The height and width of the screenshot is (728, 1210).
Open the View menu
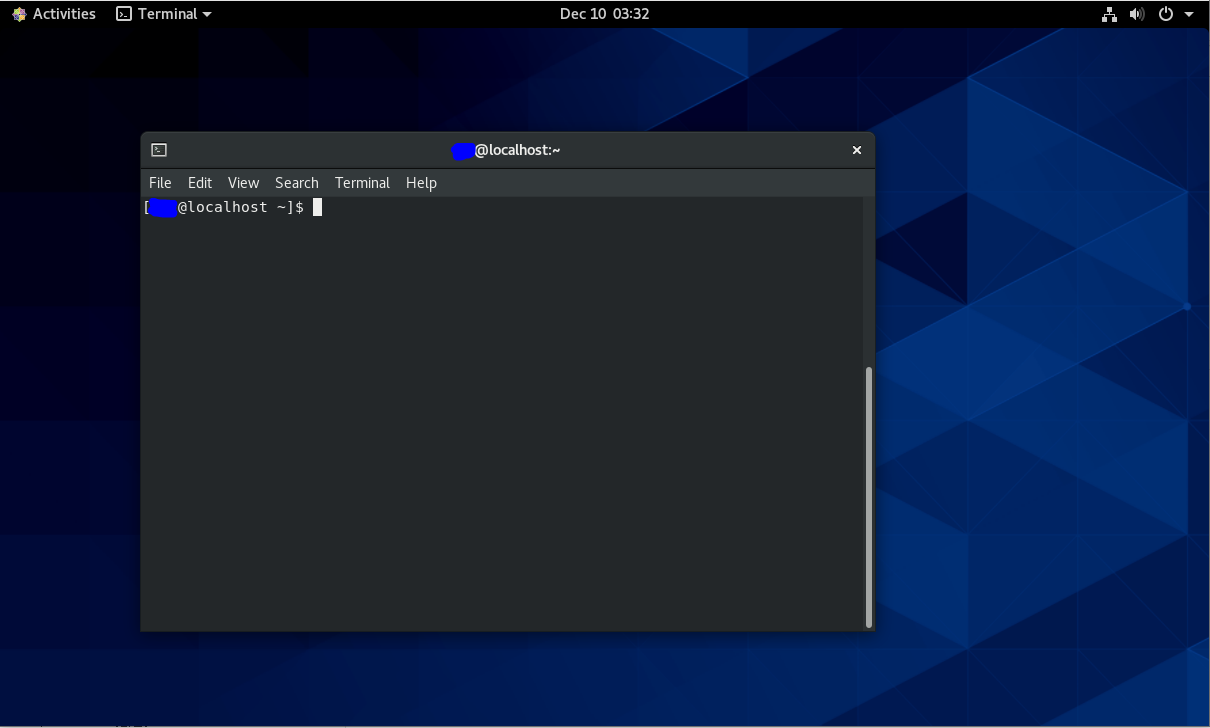[x=243, y=183]
